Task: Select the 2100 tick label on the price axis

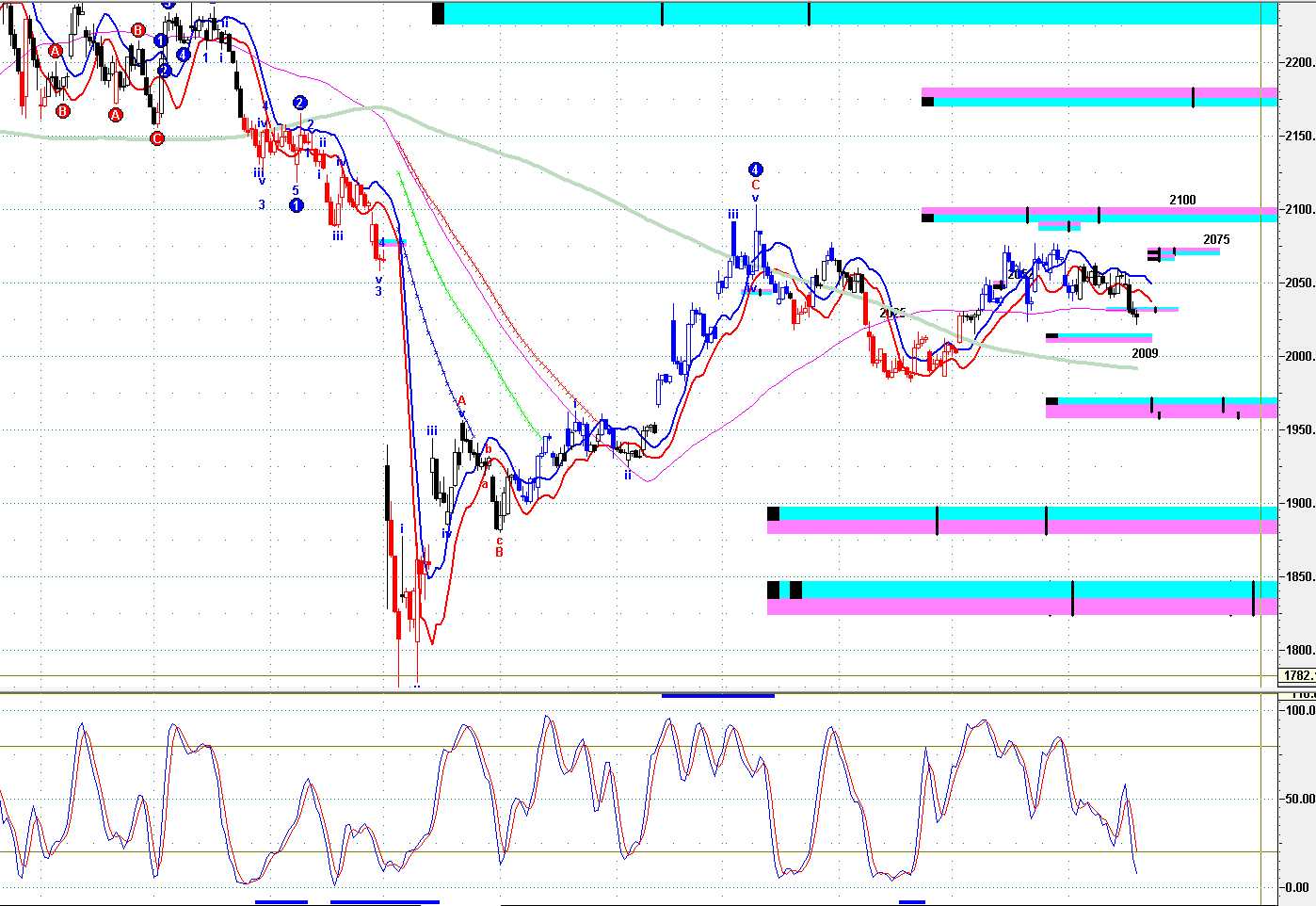Action: (1300, 210)
